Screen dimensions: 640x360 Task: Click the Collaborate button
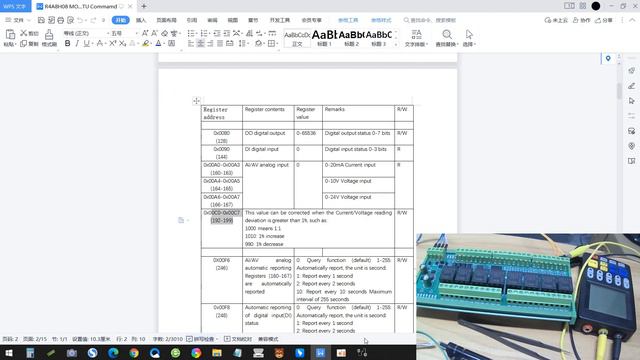click(x=582, y=20)
